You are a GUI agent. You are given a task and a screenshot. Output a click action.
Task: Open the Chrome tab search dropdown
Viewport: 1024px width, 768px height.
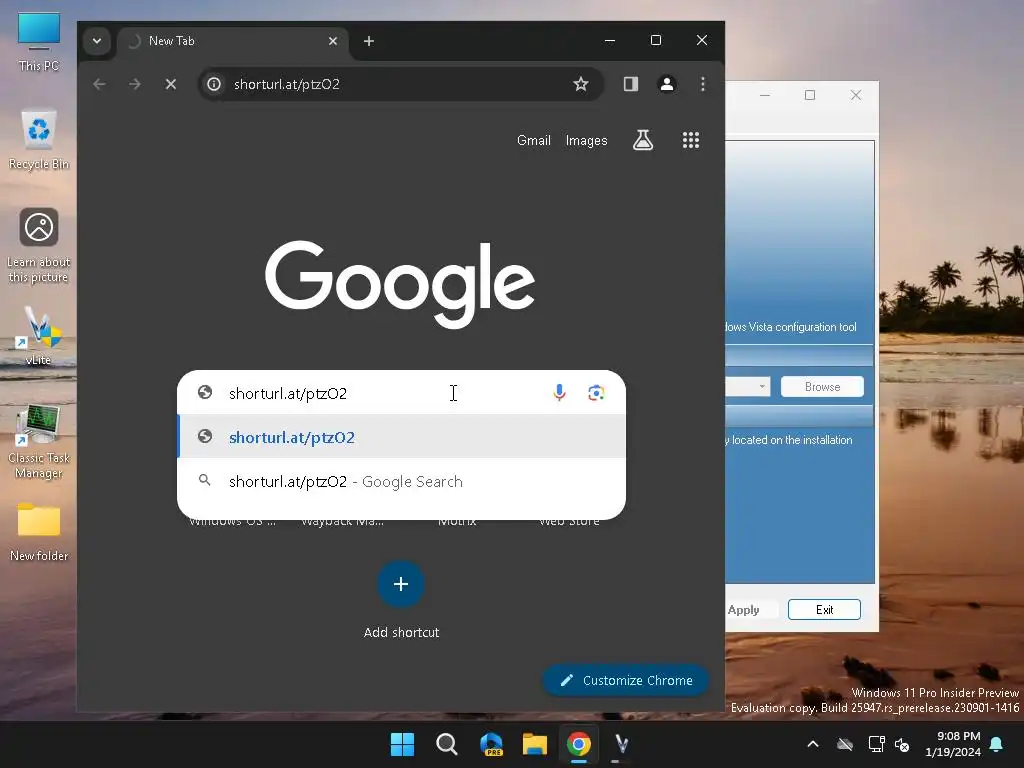point(97,41)
